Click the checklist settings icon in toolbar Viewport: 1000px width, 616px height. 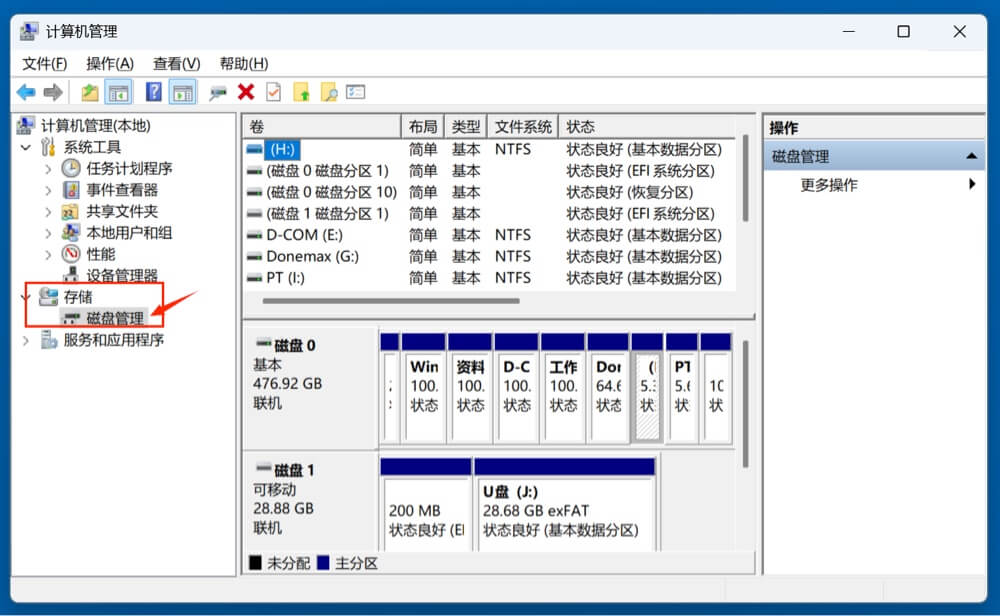(355, 93)
